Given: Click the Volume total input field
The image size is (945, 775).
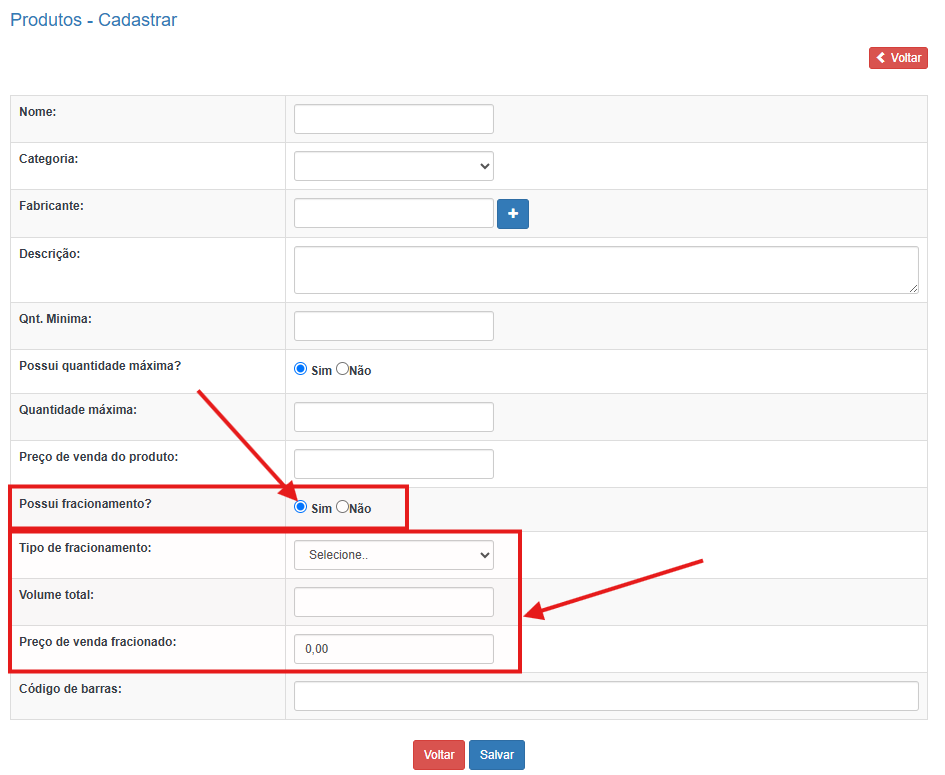Looking at the screenshot, I should click(393, 602).
